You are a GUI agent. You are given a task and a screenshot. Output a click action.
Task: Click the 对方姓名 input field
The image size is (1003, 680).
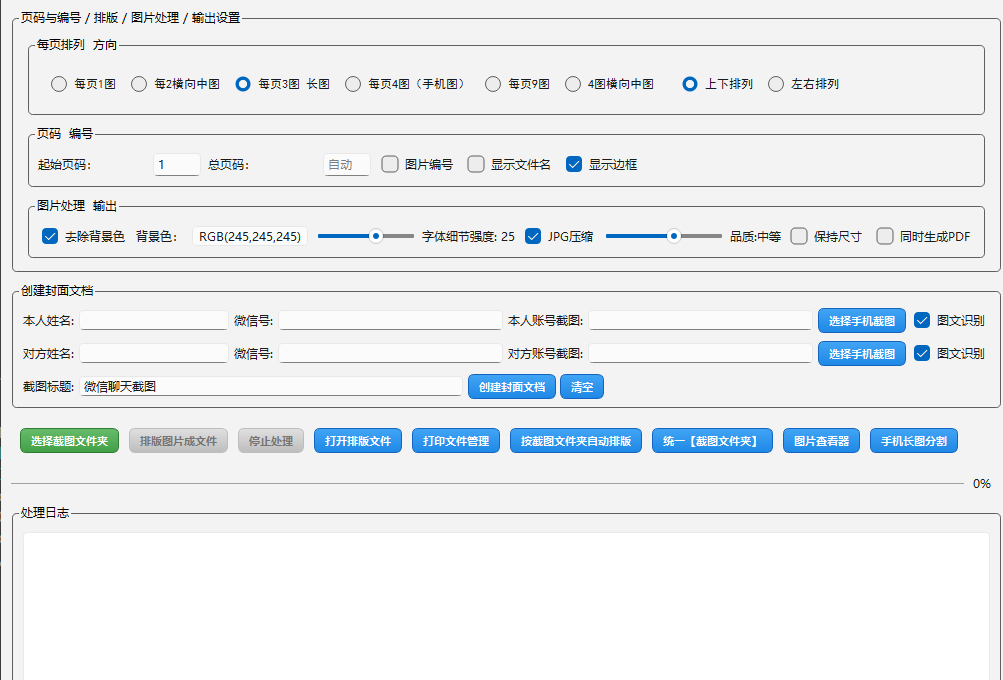click(154, 353)
